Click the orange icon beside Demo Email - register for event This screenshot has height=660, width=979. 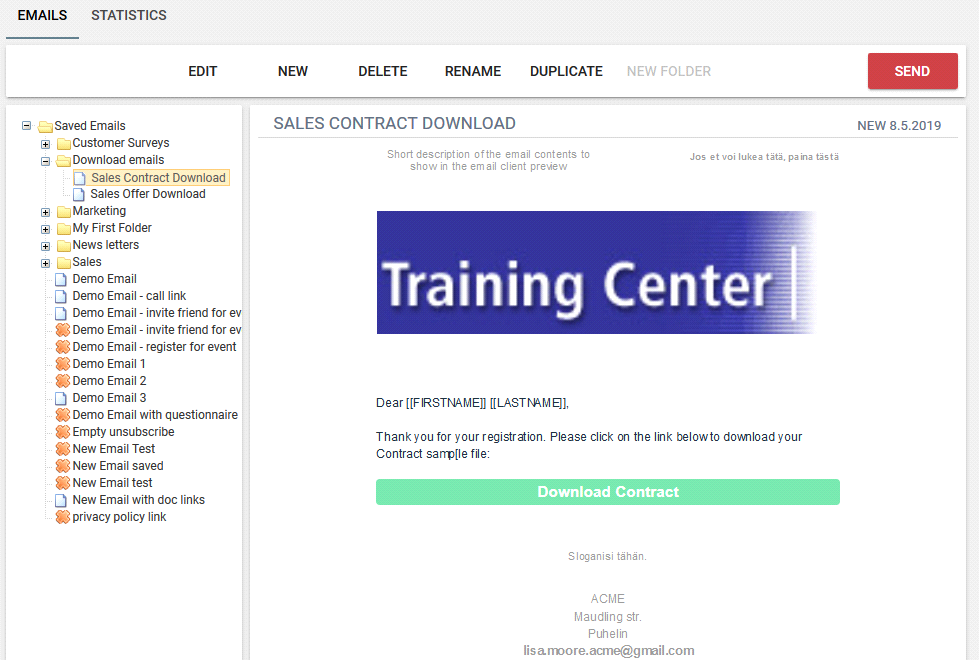62,347
